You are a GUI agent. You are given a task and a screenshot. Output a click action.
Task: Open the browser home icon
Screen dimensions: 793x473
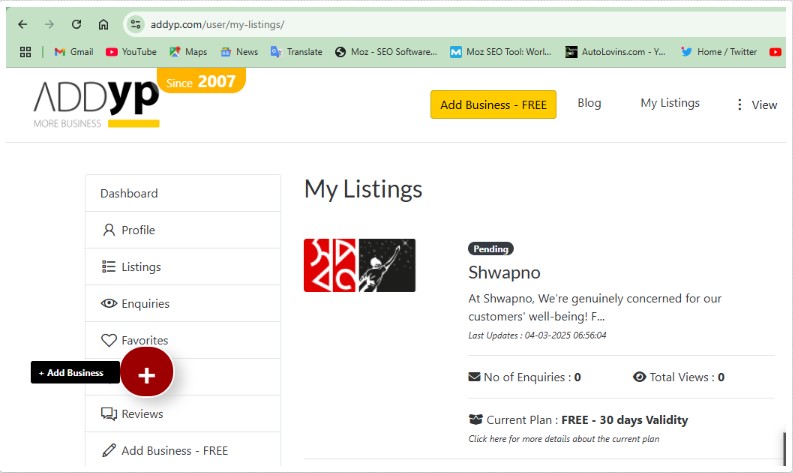103,24
